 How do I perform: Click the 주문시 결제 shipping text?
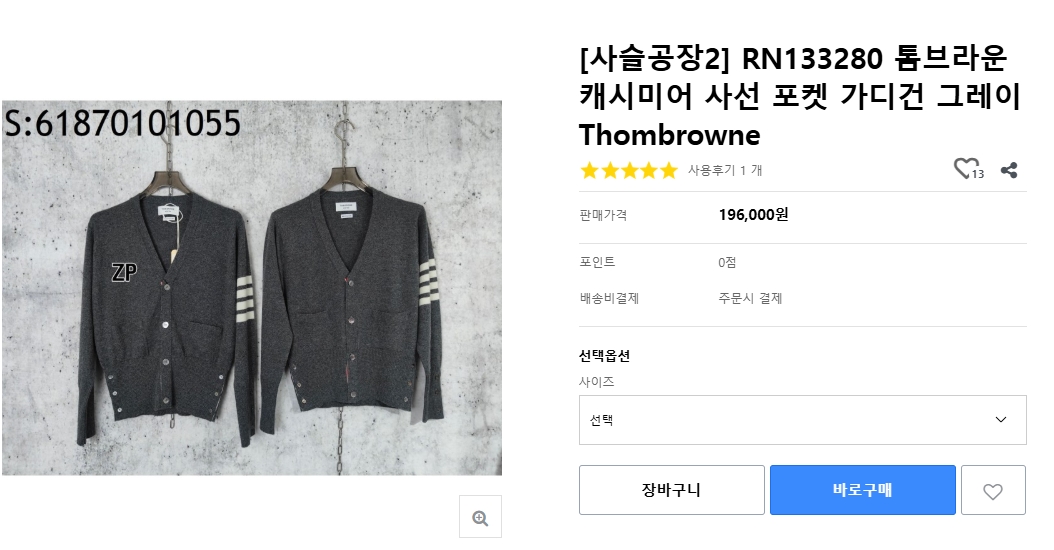click(750, 298)
